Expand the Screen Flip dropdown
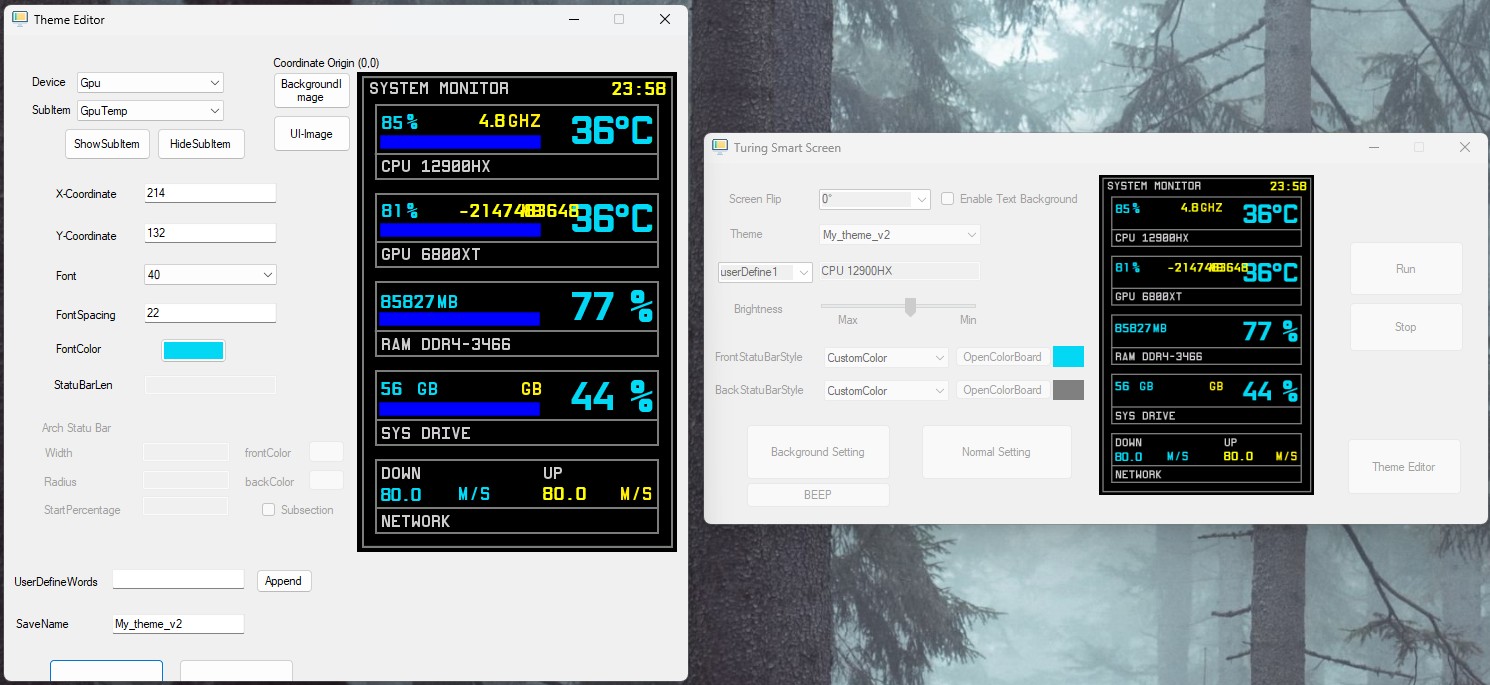The height and width of the screenshot is (685, 1490). pyautogui.click(x=875, y=199)
